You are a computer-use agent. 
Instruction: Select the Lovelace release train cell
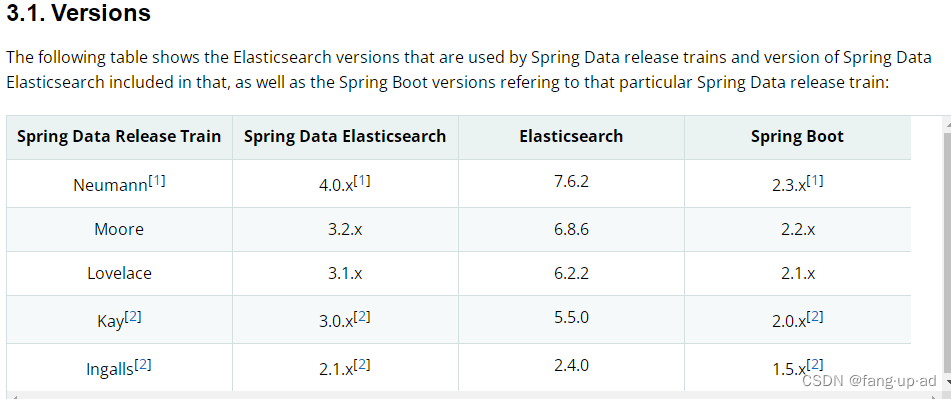119,273
